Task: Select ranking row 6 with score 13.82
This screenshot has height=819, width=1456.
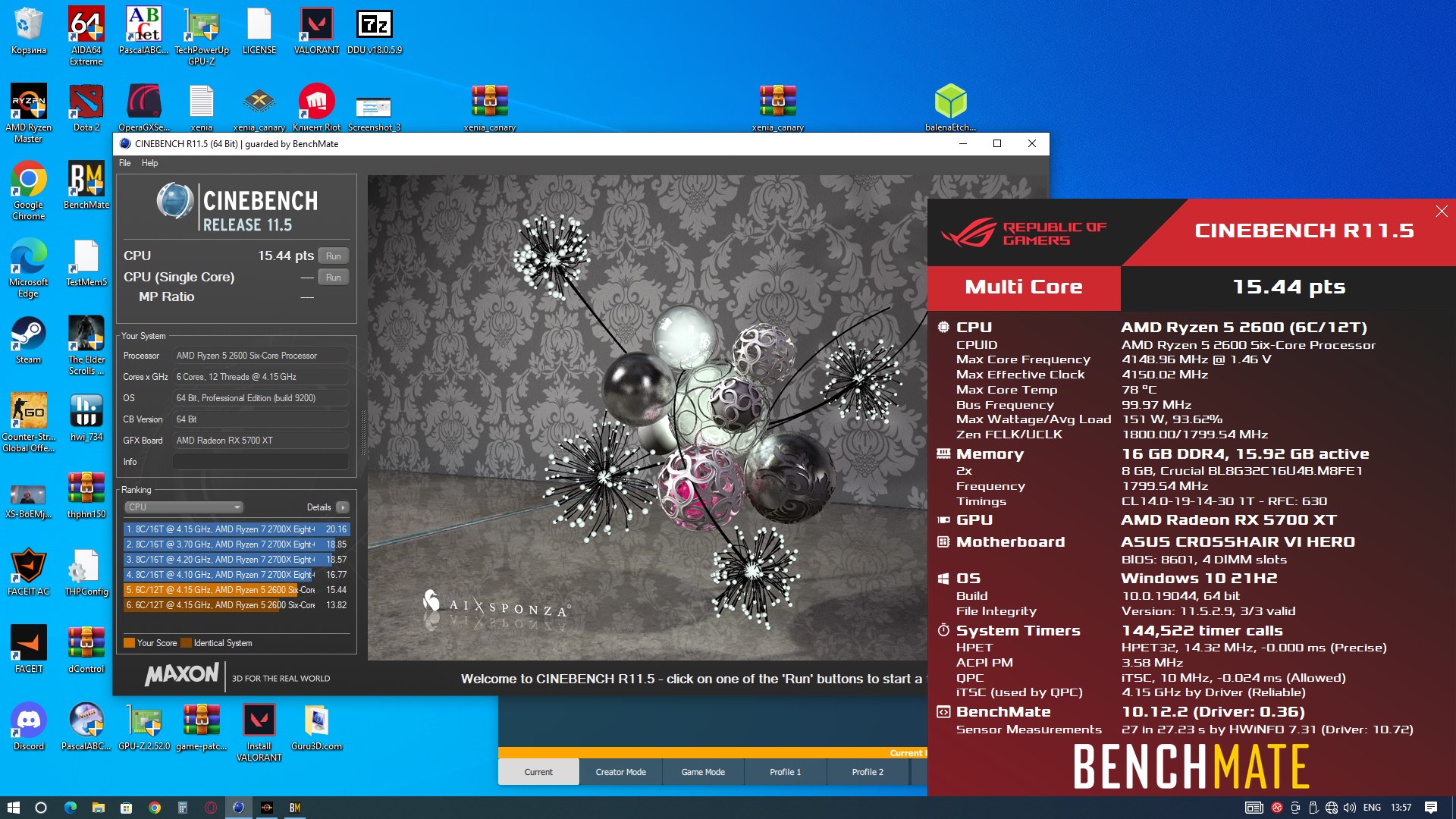Action: click(x=236, y=605)
